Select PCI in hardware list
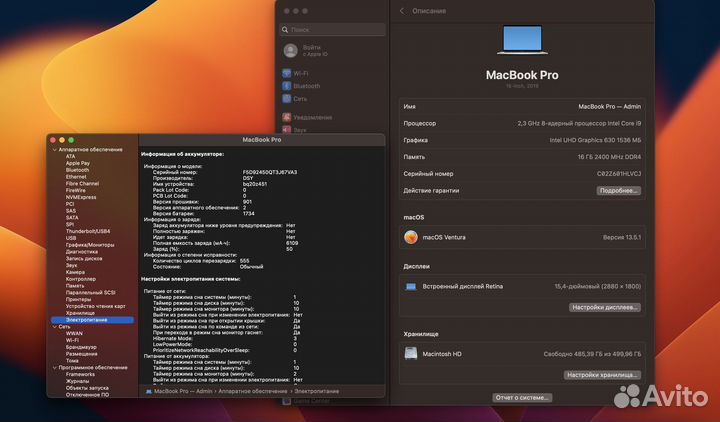This screenshot has height=422, width=720. (x=70, y=204)
